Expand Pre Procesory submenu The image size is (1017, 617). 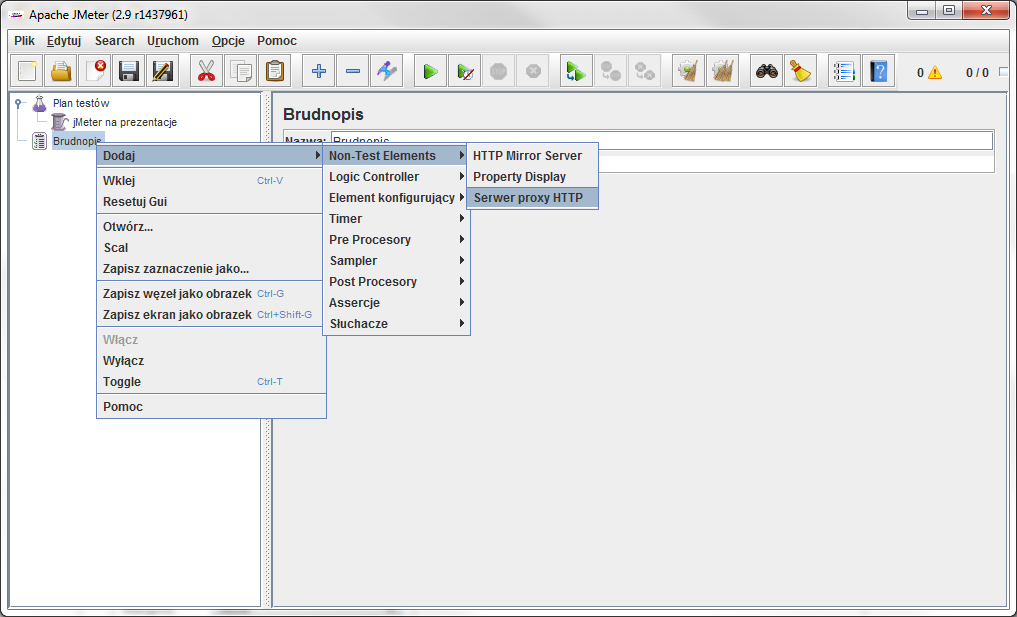click(396, 239)
